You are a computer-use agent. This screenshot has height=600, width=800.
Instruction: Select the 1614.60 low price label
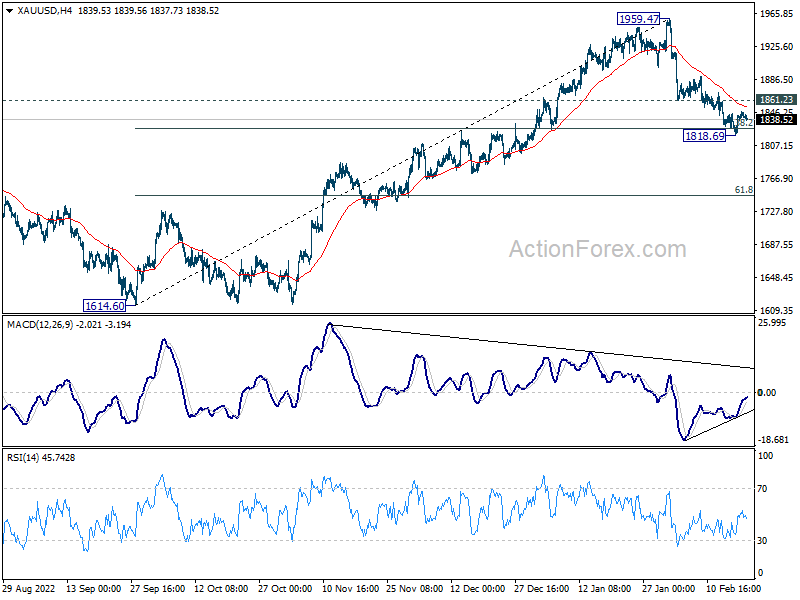click(105, 306)
